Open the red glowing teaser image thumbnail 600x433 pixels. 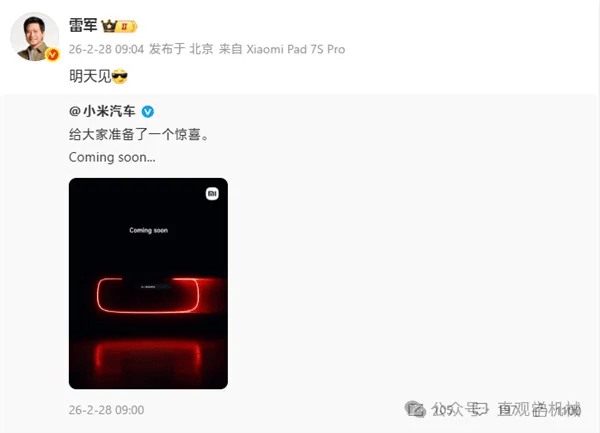(x=148, y=283)
